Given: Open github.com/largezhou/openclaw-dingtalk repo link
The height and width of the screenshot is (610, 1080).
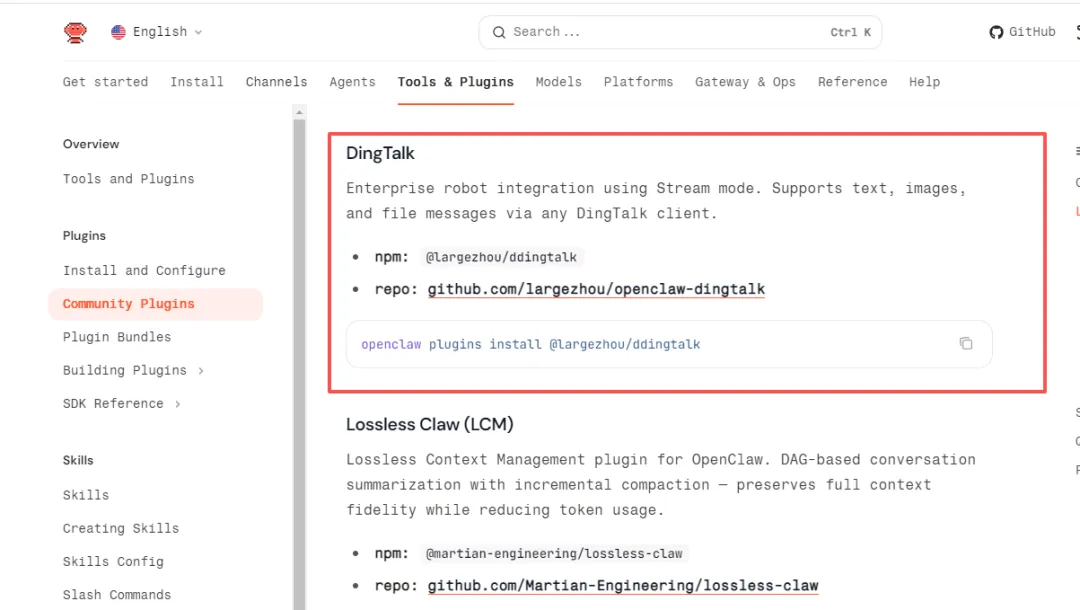Looking at the screenshot, I should [x=596, y=289].
